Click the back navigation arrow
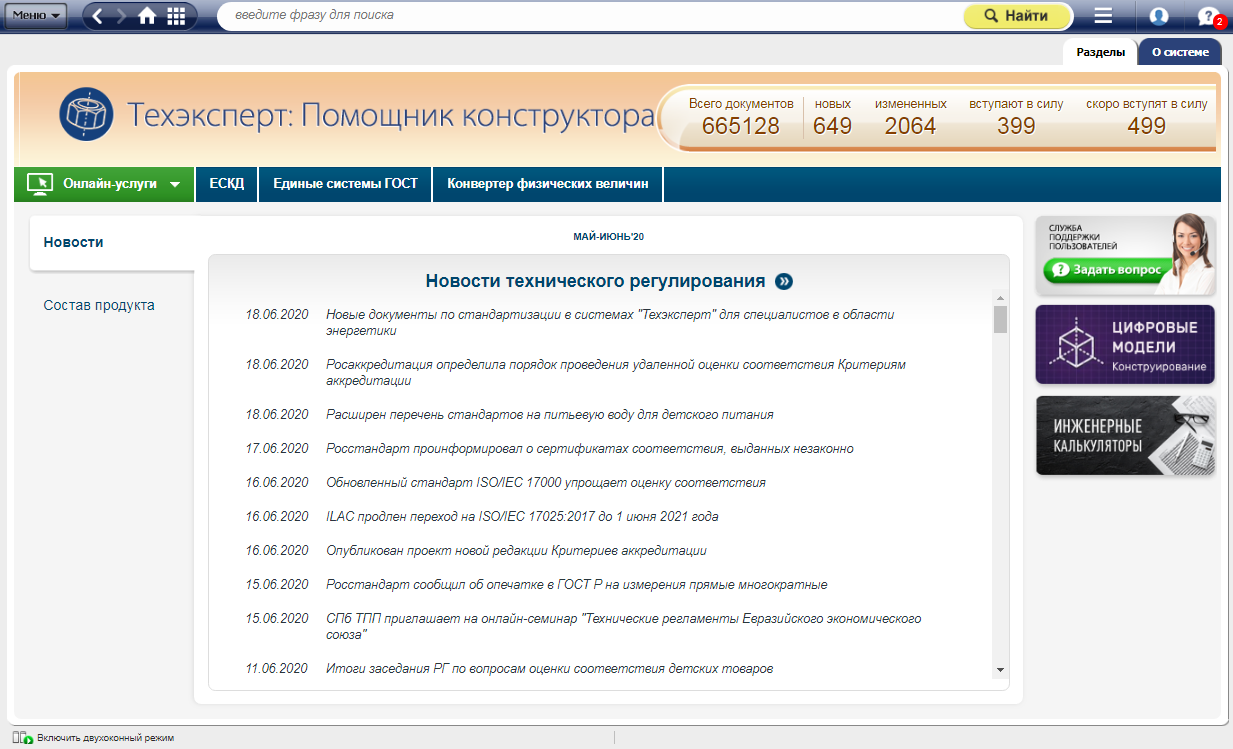Viewport: 1233px width, 749px height. [x=98, y=16]
